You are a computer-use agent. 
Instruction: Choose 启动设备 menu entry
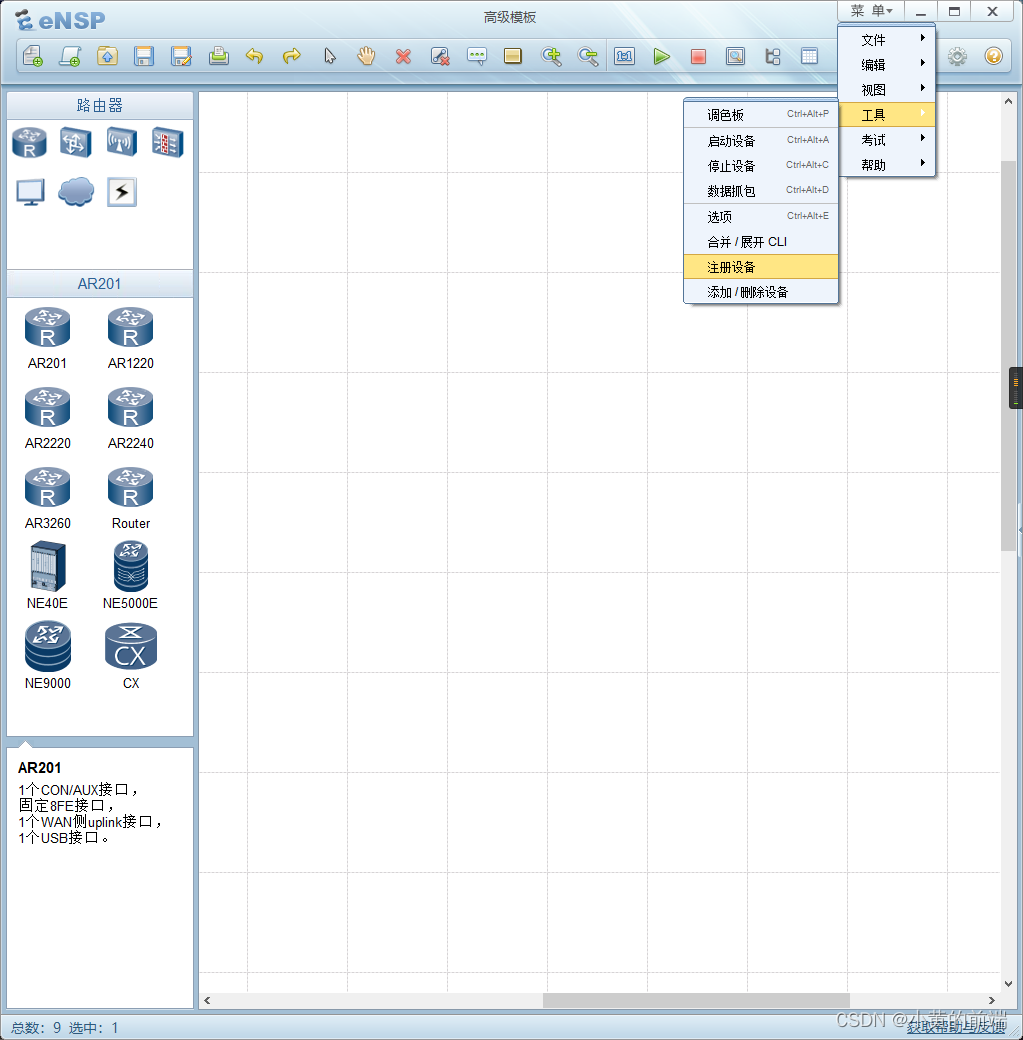(x=761, y=141)
